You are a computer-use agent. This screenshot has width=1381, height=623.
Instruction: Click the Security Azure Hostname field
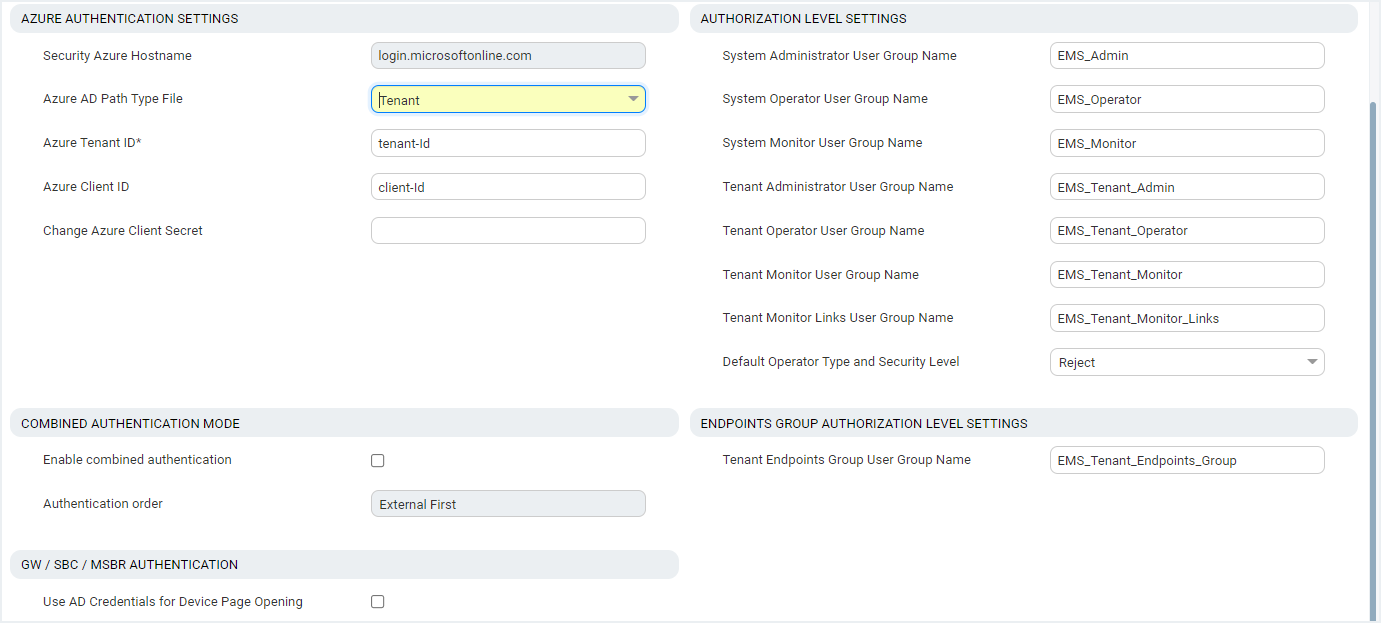[508, 56]
